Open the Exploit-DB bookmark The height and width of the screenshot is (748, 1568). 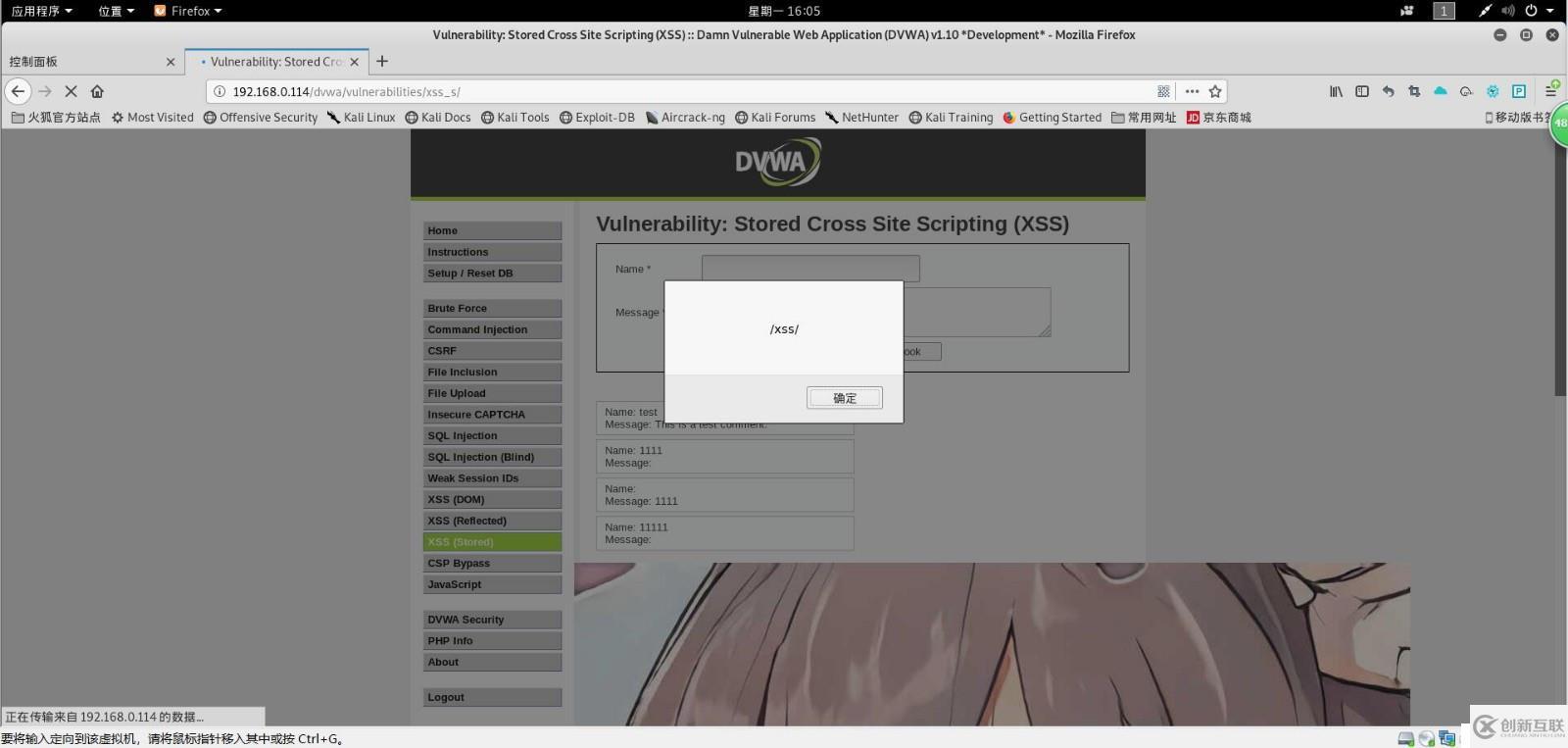597,118
